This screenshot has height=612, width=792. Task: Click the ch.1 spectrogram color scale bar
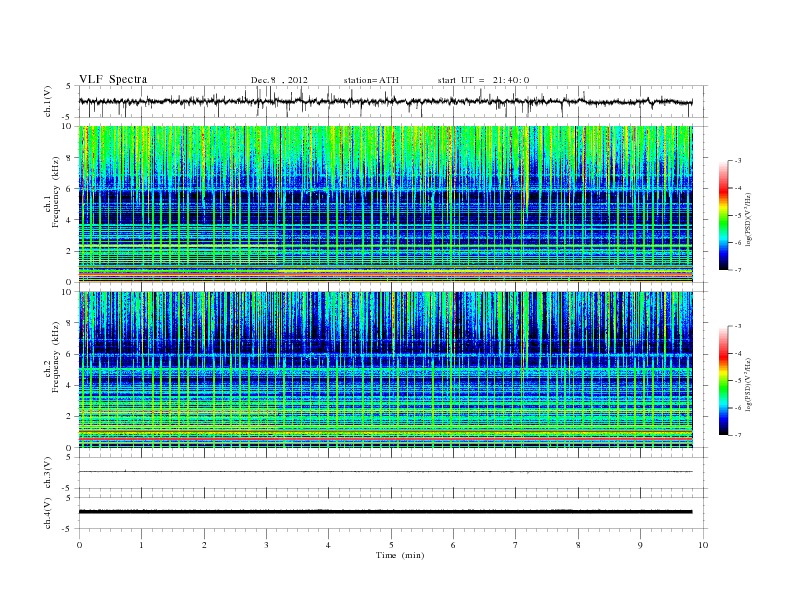coord(723,216)
